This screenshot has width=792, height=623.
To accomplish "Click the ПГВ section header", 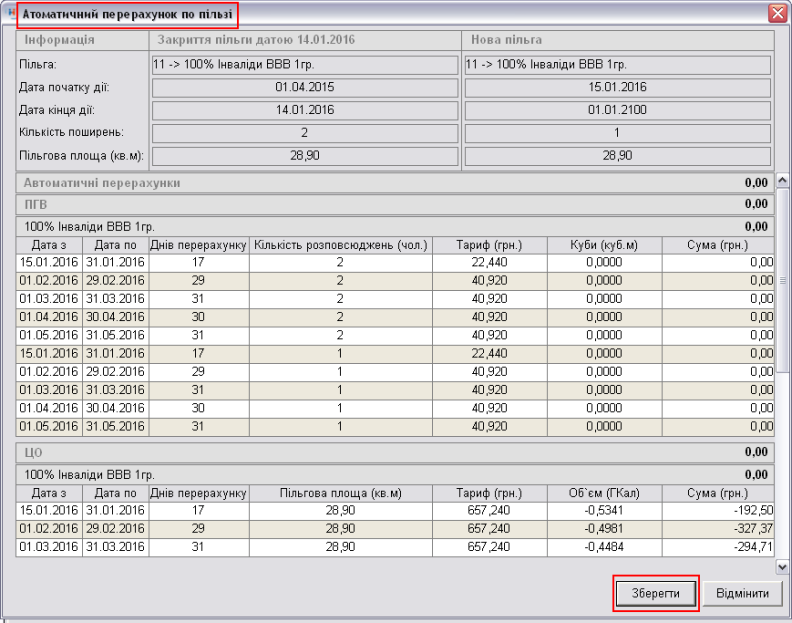I will tap(394, 204).
